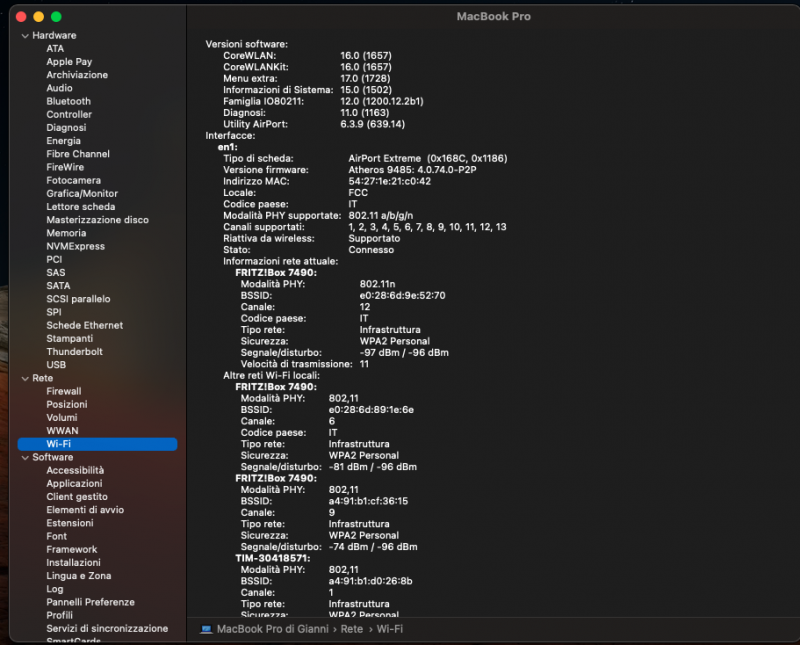The image size is (800, 645).
Task: Select Posizioni under Rete
Action: click(67, 405)
